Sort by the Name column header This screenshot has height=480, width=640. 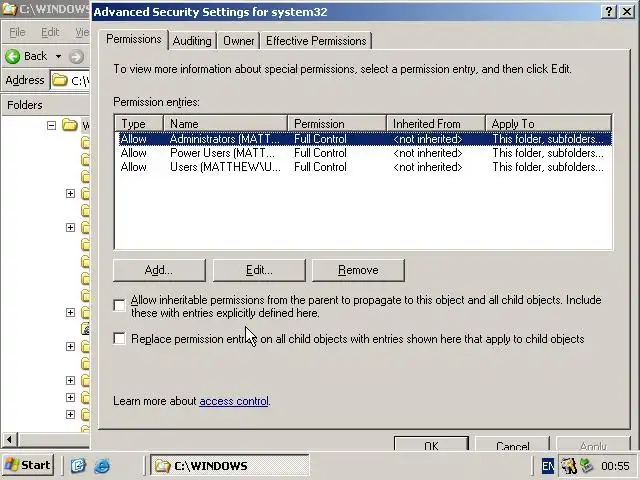225,124
